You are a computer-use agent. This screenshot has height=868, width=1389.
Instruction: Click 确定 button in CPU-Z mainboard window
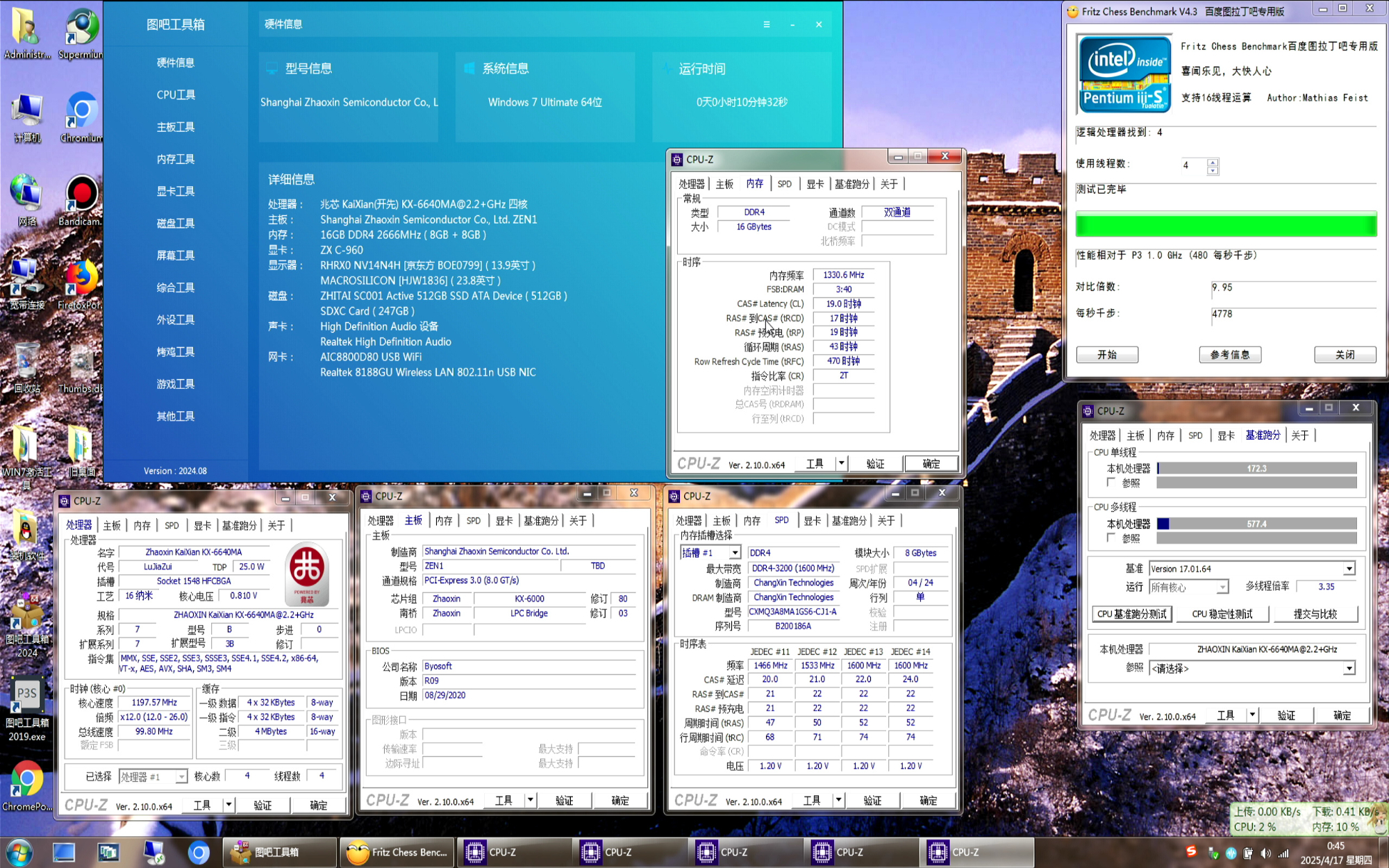620,801
